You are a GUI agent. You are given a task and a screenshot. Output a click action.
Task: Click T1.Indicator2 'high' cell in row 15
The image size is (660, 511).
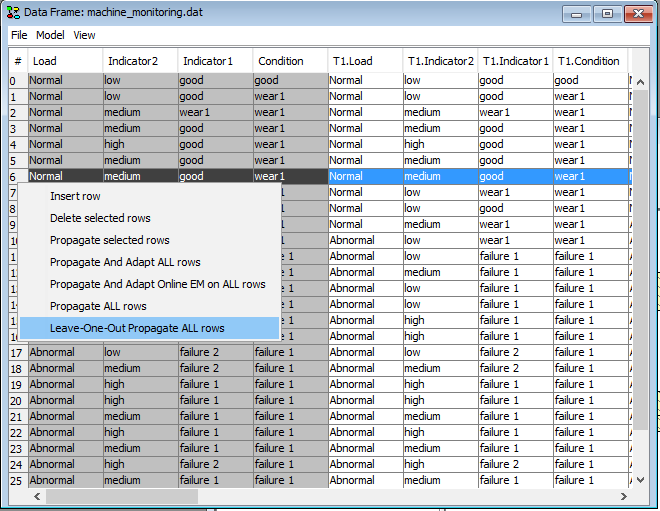click(x=441, y=320)
